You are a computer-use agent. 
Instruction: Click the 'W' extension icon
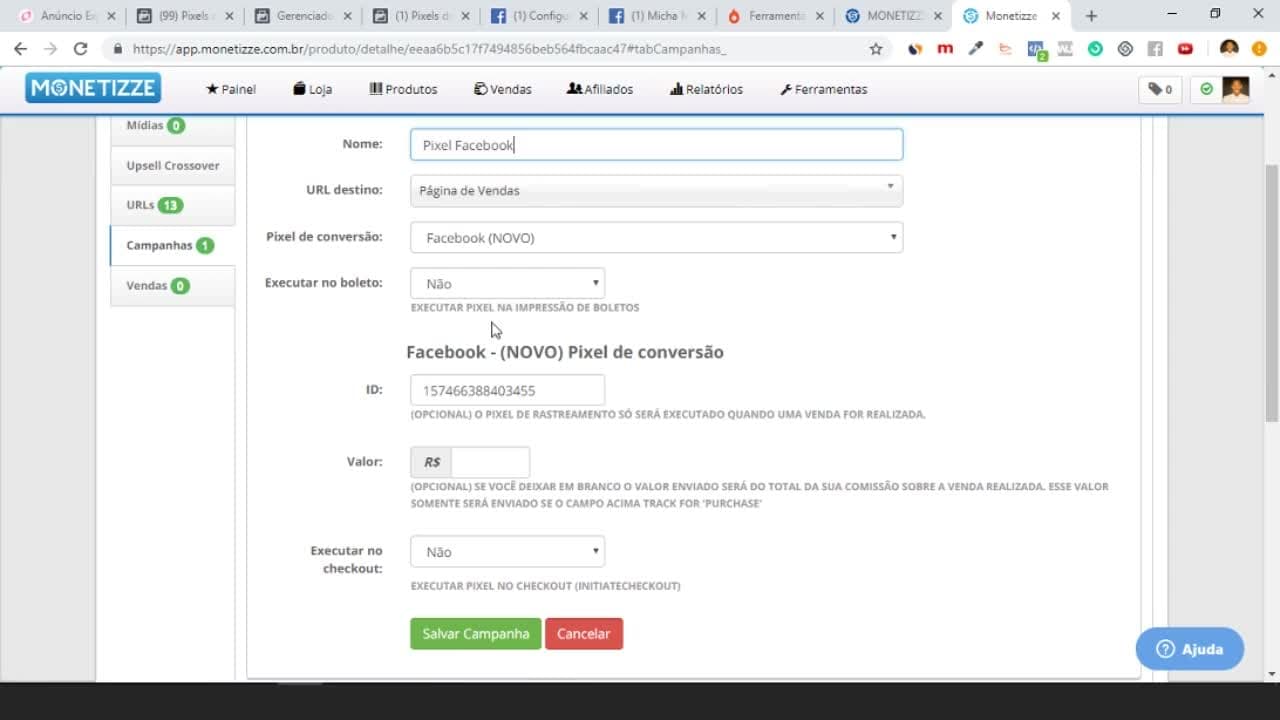(1066, 48)
